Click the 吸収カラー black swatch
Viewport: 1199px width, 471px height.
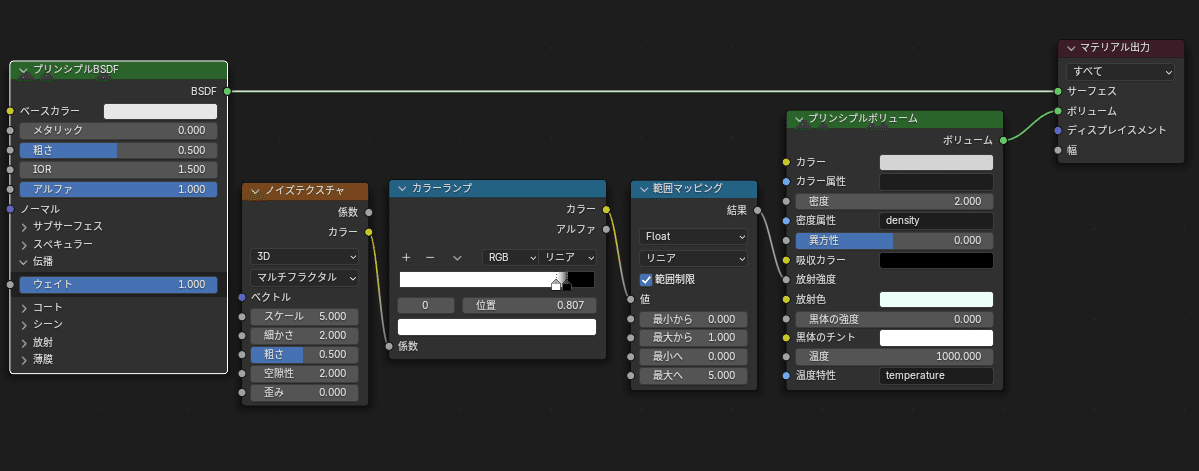[937, 260]
